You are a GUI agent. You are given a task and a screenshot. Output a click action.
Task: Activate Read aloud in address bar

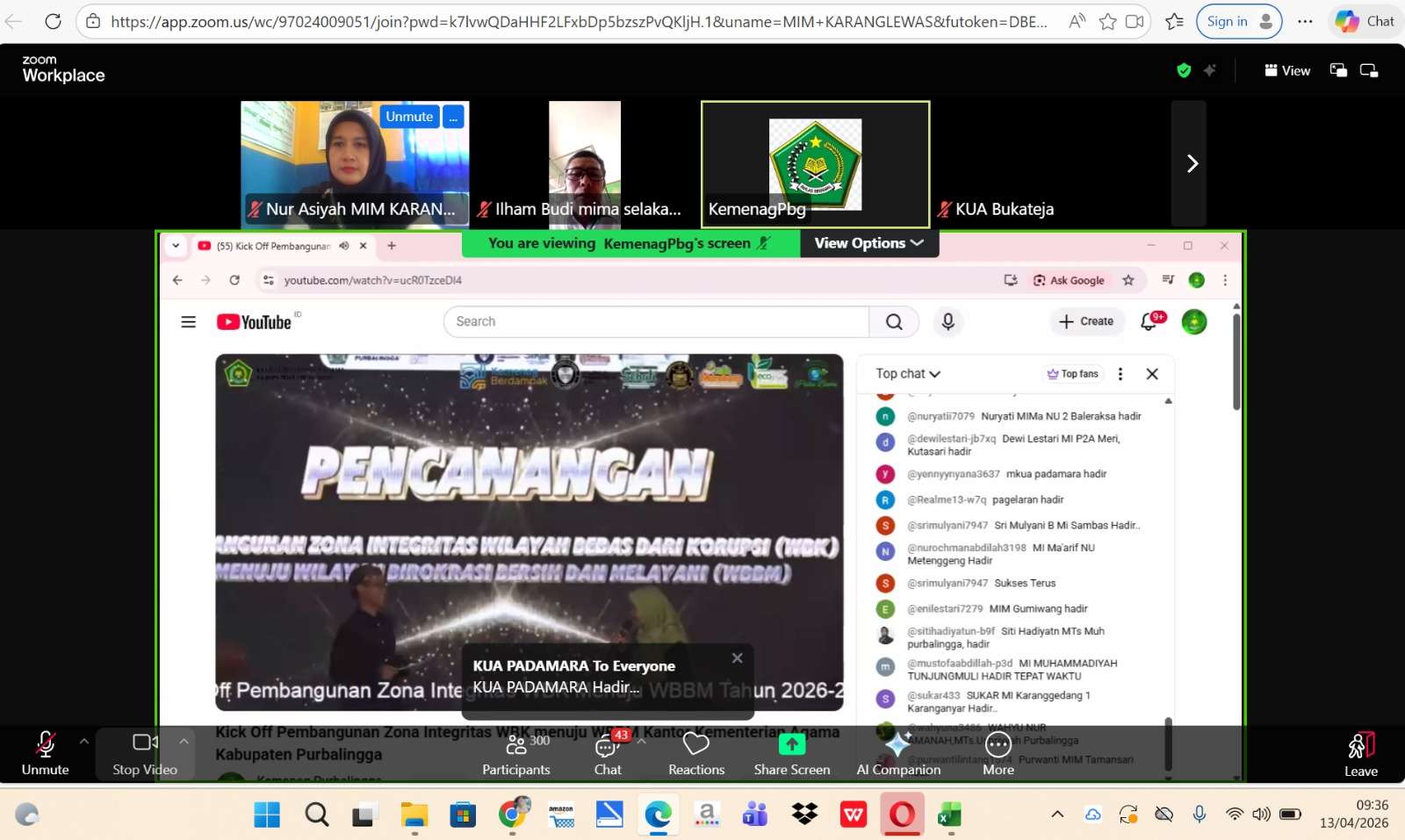(1077, 21)
